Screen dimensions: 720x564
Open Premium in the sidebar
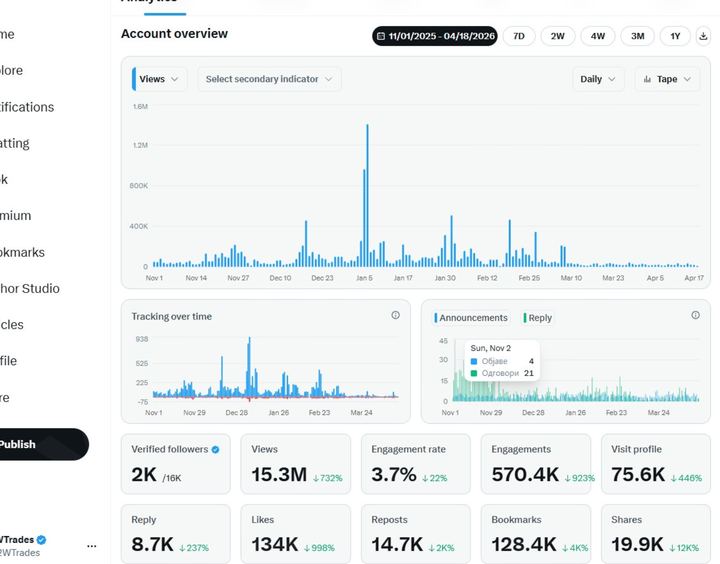pyautogui.click(x=16, y=216)
